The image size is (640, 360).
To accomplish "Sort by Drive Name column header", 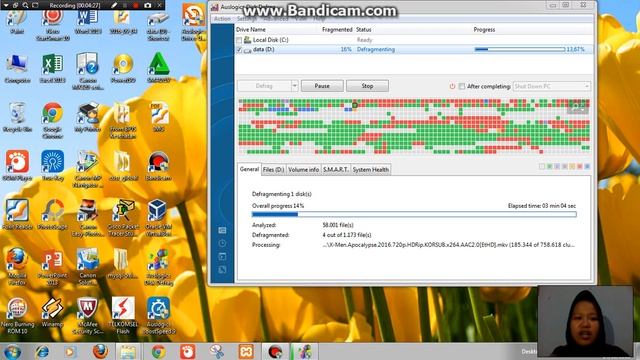I will point(251,29).
